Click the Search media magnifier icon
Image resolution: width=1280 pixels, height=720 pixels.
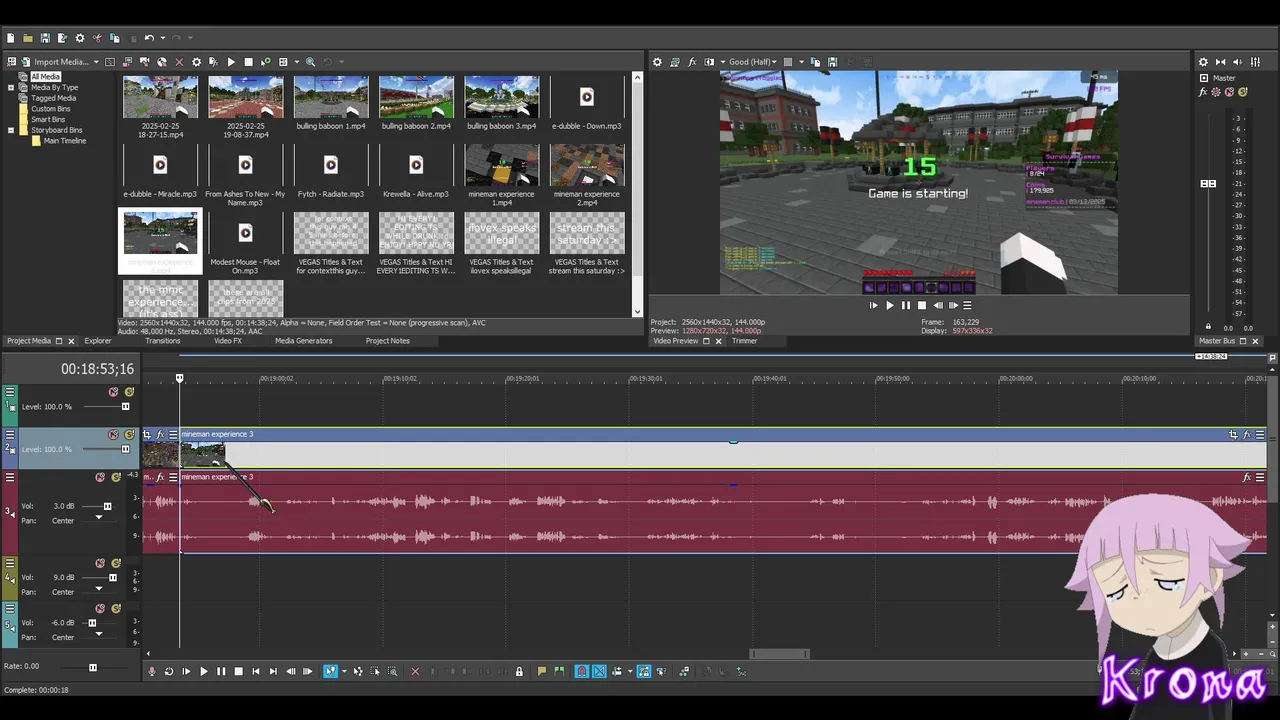[x=310, y=62]
